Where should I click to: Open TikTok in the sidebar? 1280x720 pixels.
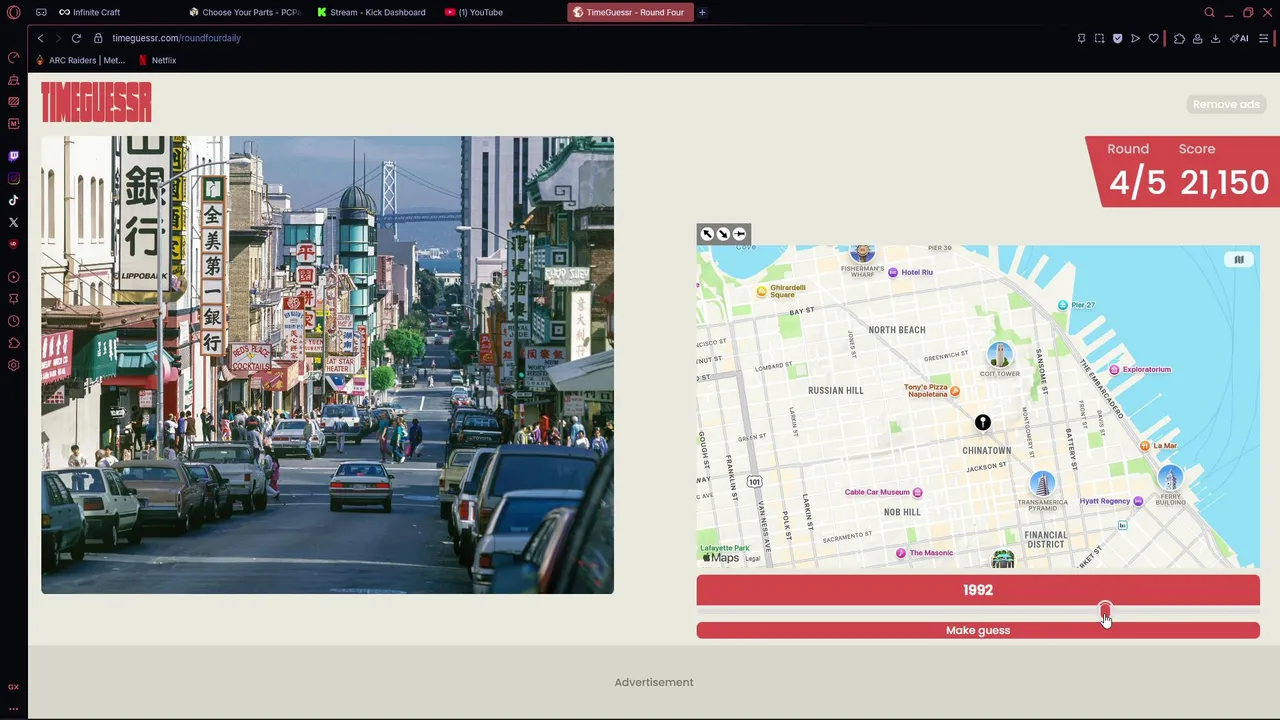point(13,200)
